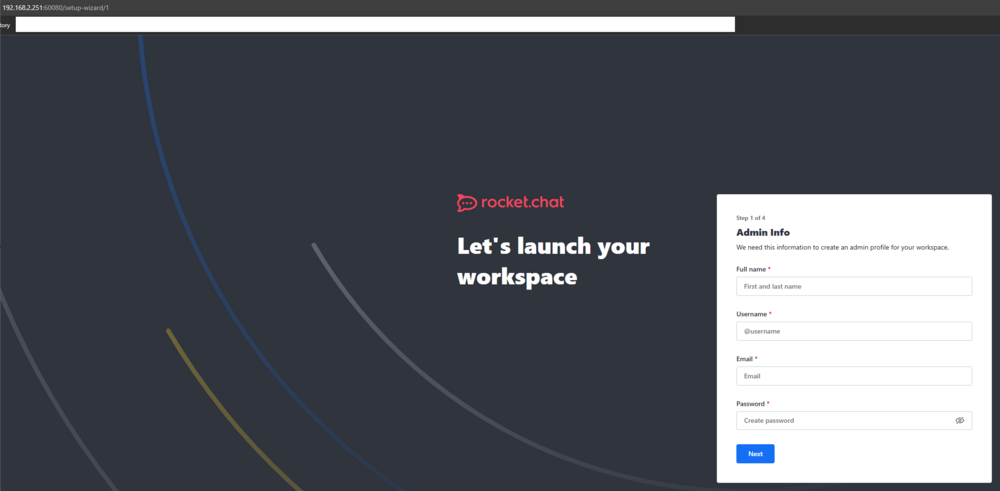
Task: Click the 'Username' label
Action: coord(751,314)
